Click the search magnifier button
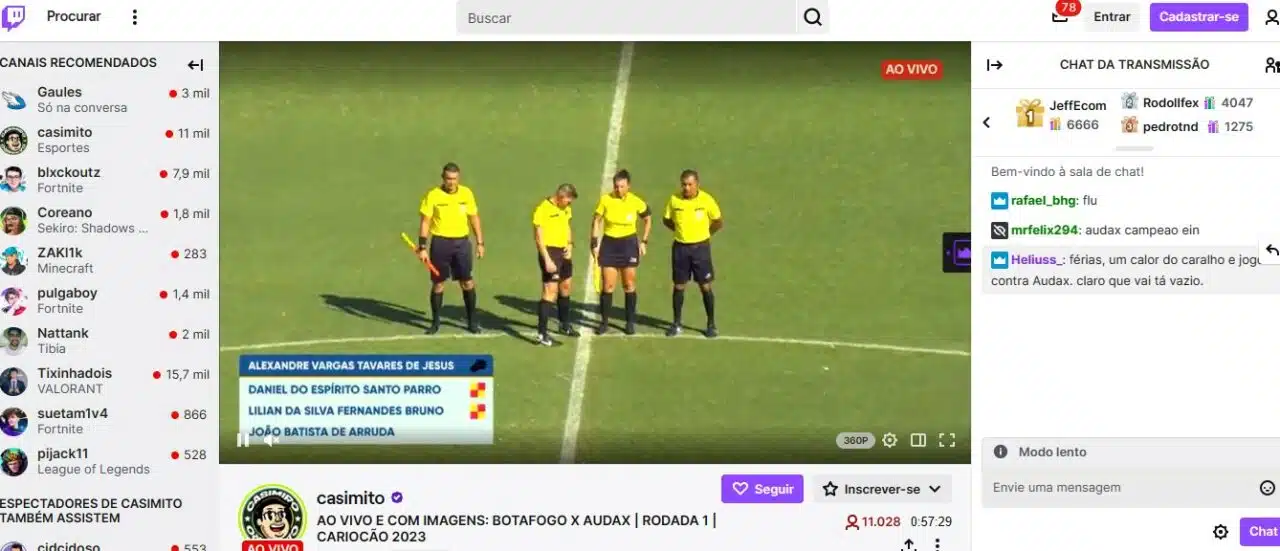Screen dimensions: 1280x551 813,17
